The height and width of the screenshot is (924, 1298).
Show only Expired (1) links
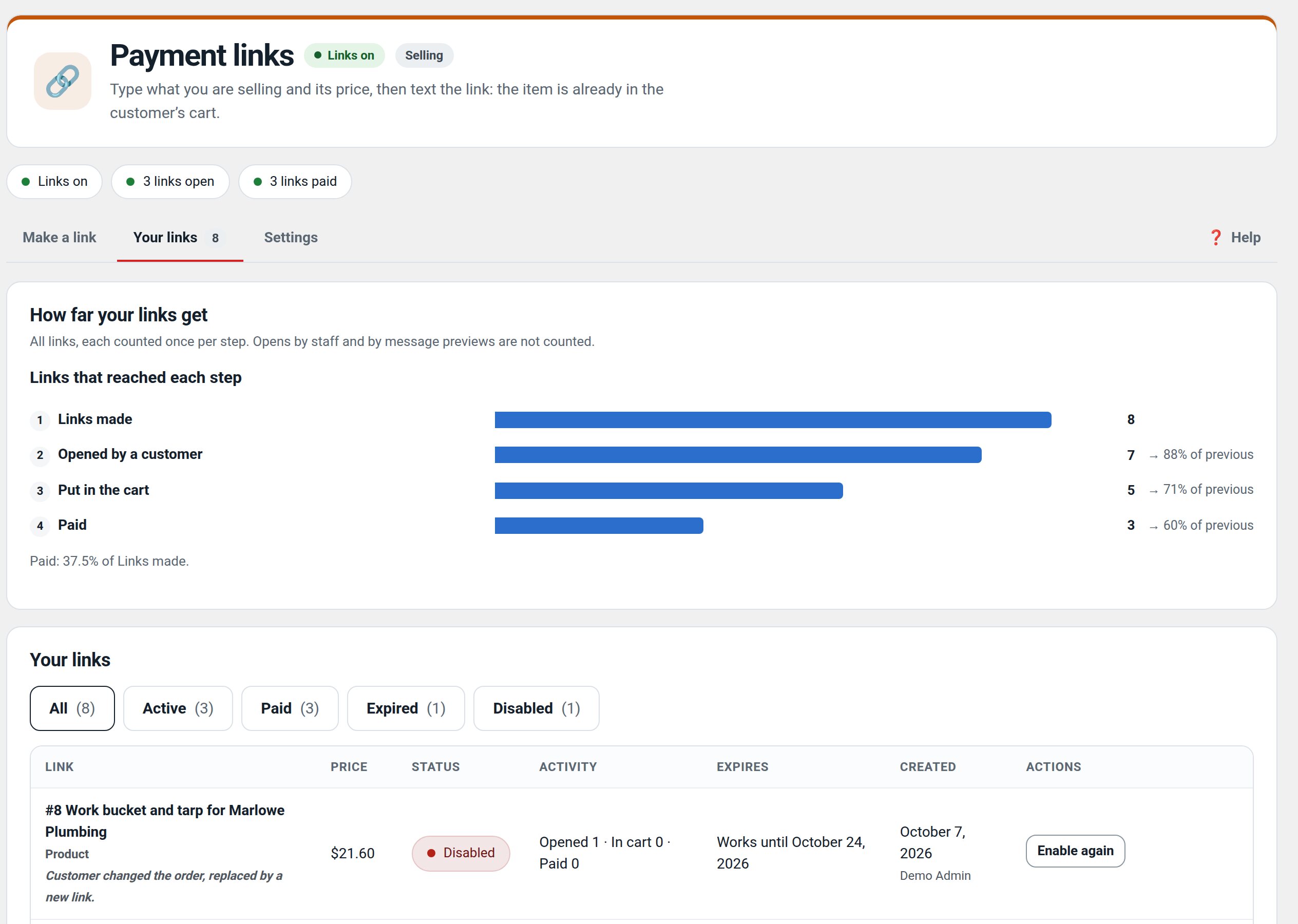[406, 708]
